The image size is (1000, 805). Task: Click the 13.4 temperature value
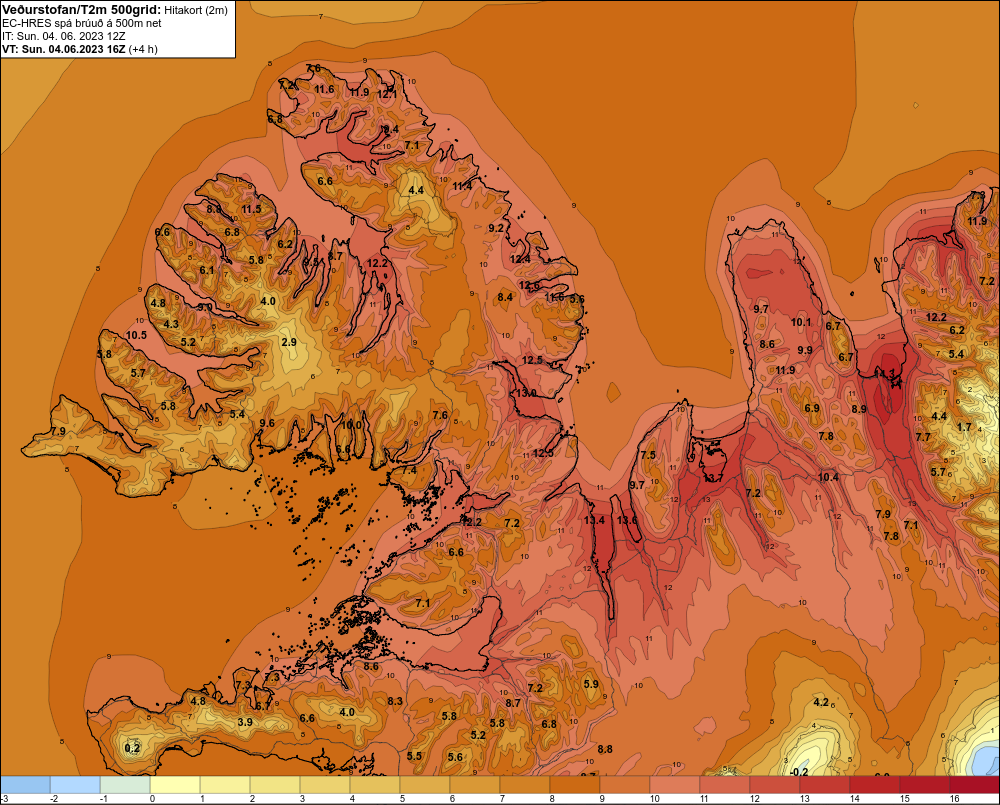click(594, 521)
